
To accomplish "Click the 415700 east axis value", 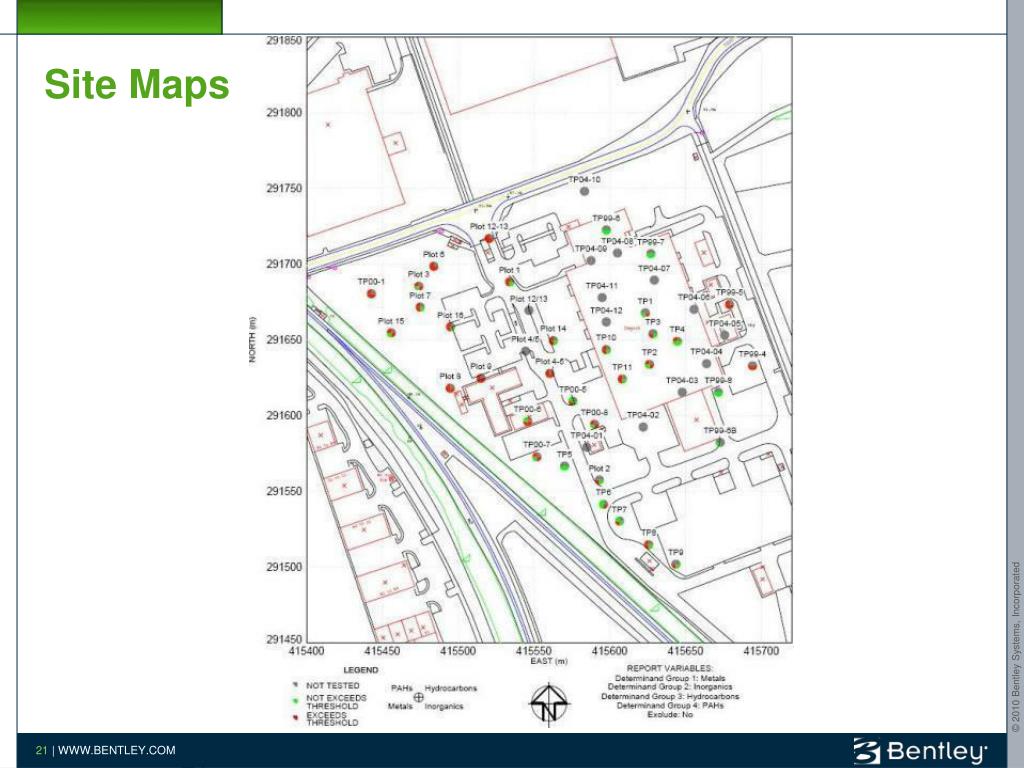I will coord(761,651).
